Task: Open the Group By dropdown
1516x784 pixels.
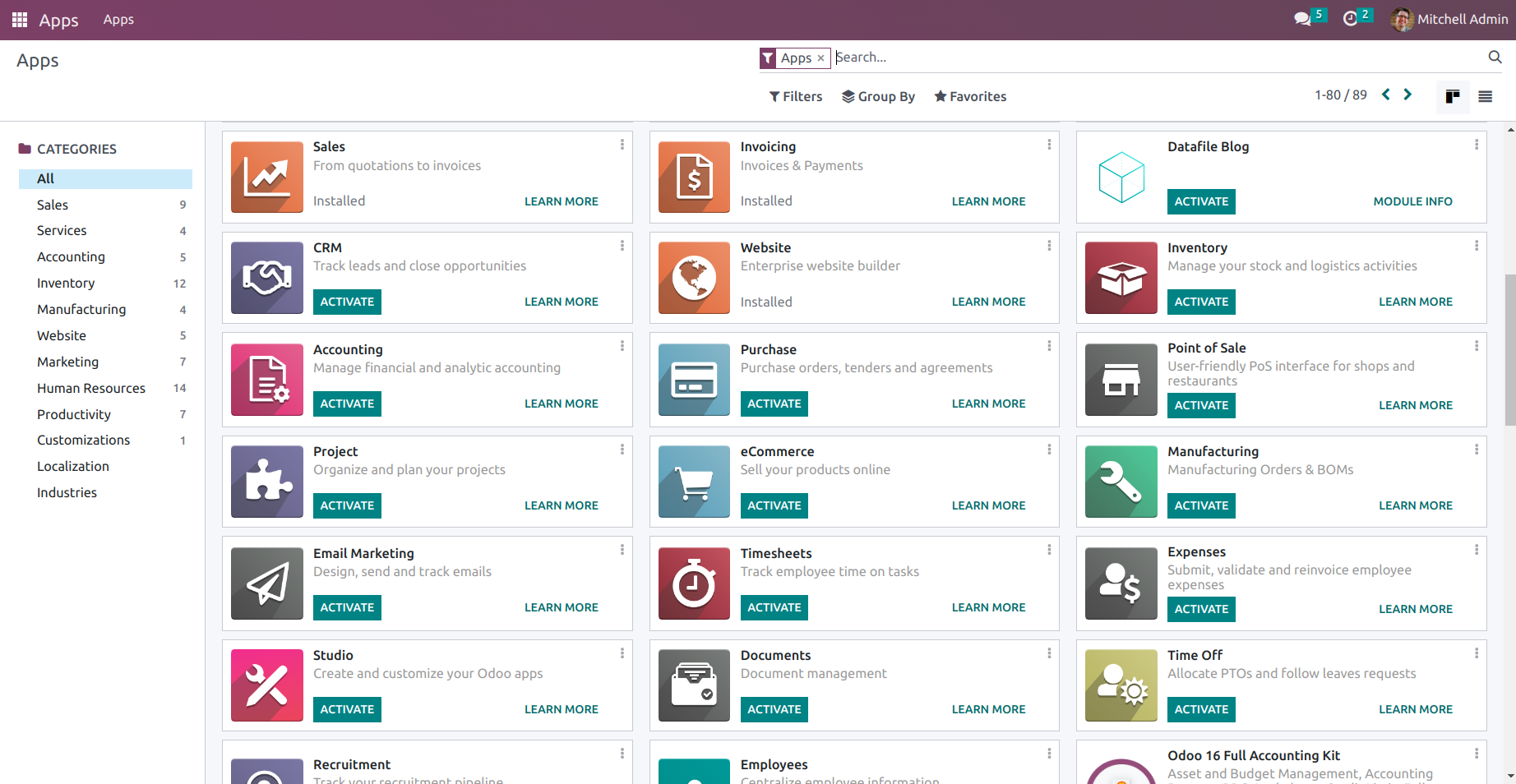Action: [878, 96]
